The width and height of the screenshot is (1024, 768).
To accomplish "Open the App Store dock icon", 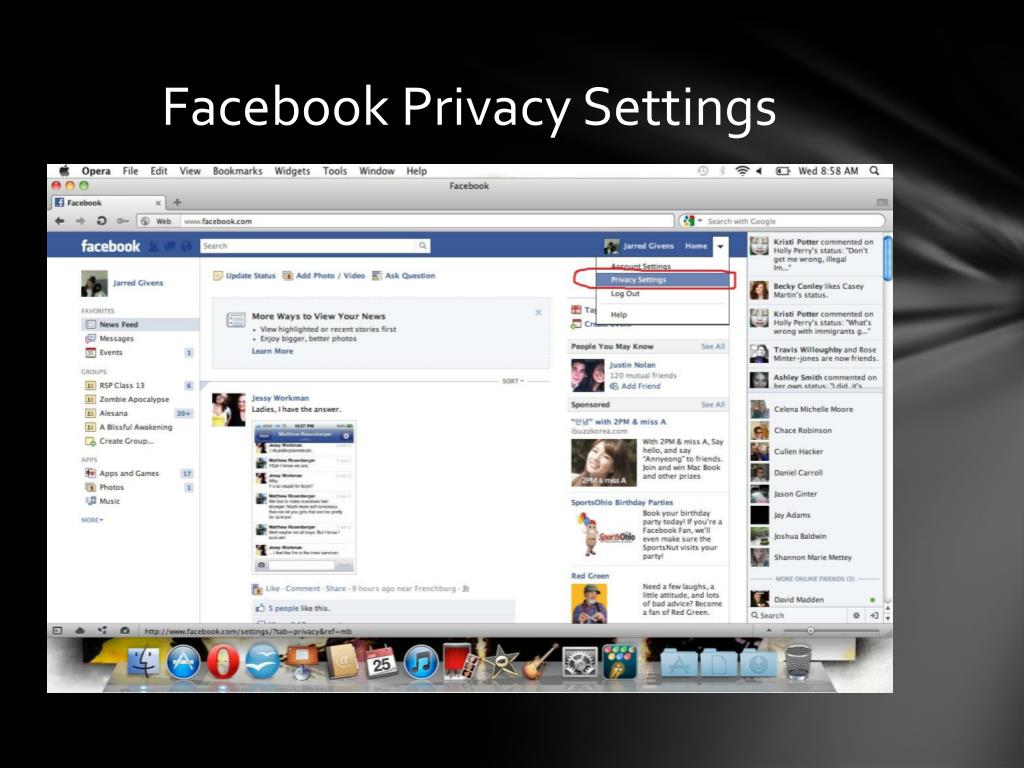I will coord(184,662).
